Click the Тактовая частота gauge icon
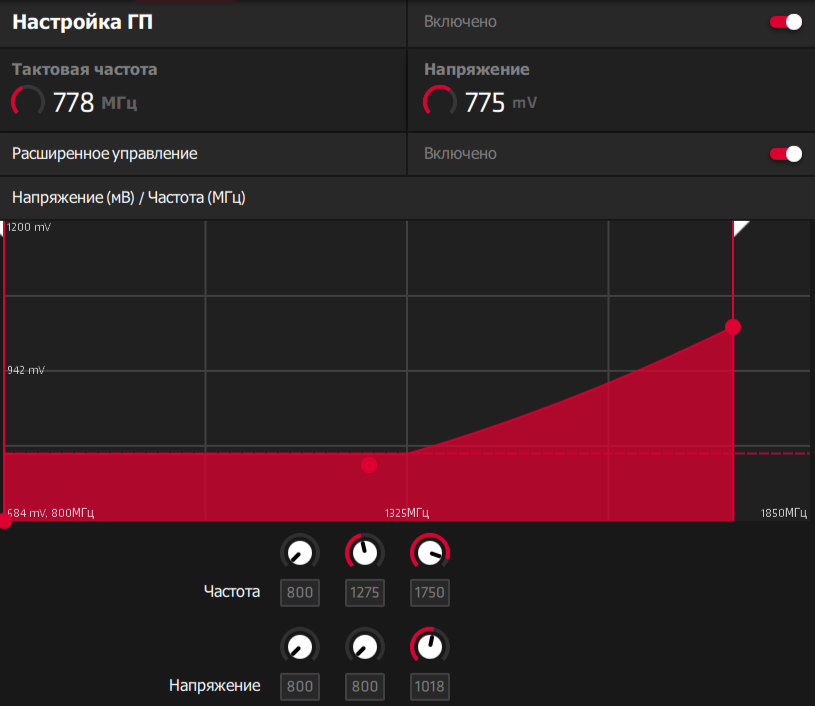 28,101
